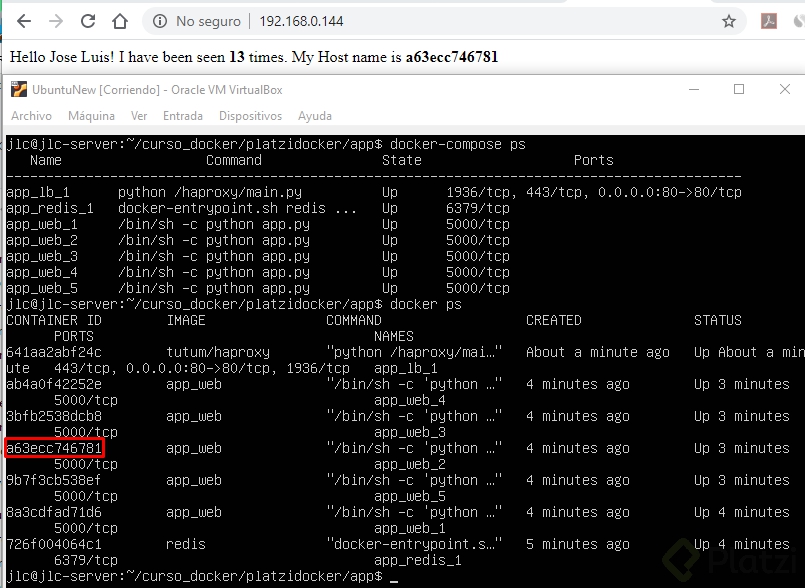The width and height of the screenshot is (805, 588).
Task: Open the Archivo menu in VirtualBox
Action: 31,116
